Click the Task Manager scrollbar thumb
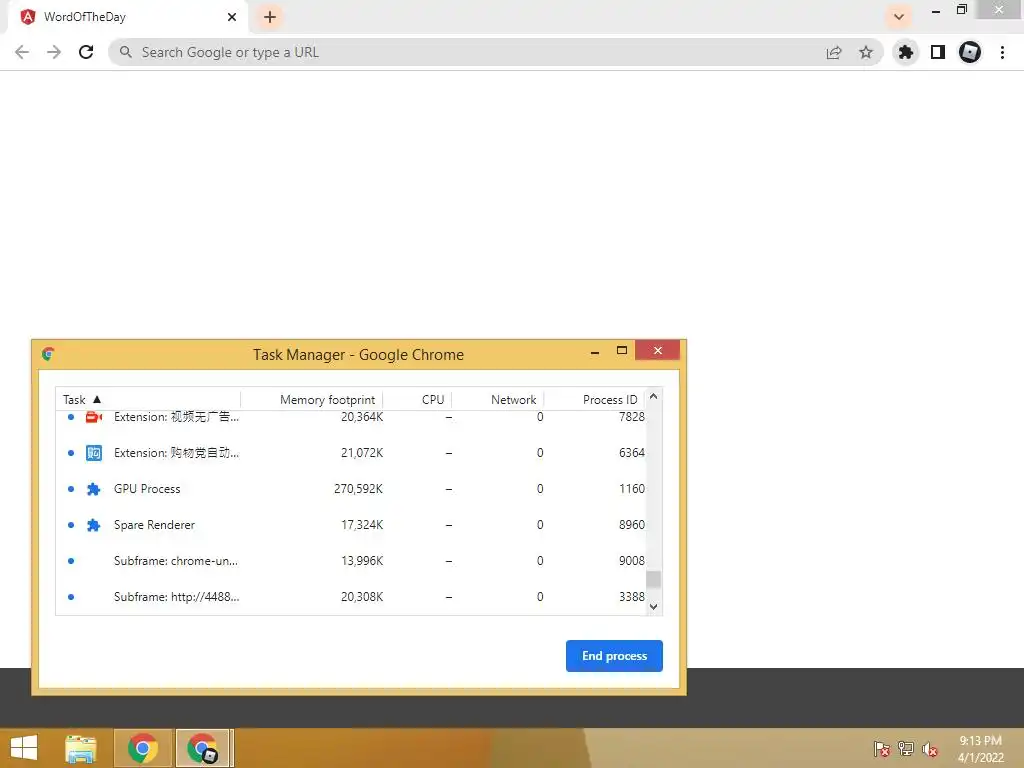This screenshot has height=768, width=1024. (654, 579)
